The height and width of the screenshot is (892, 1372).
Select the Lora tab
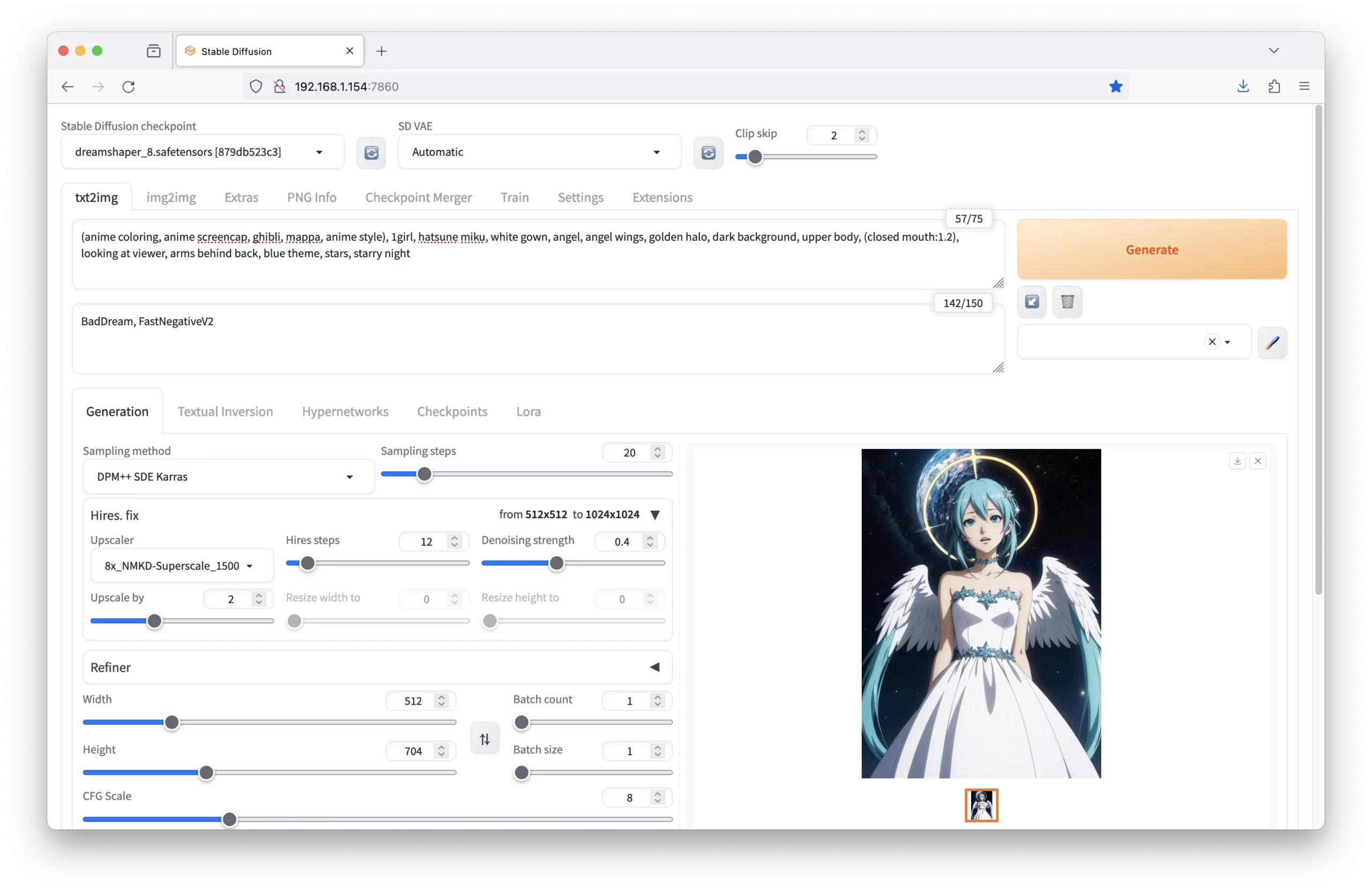tap(528, 411)
